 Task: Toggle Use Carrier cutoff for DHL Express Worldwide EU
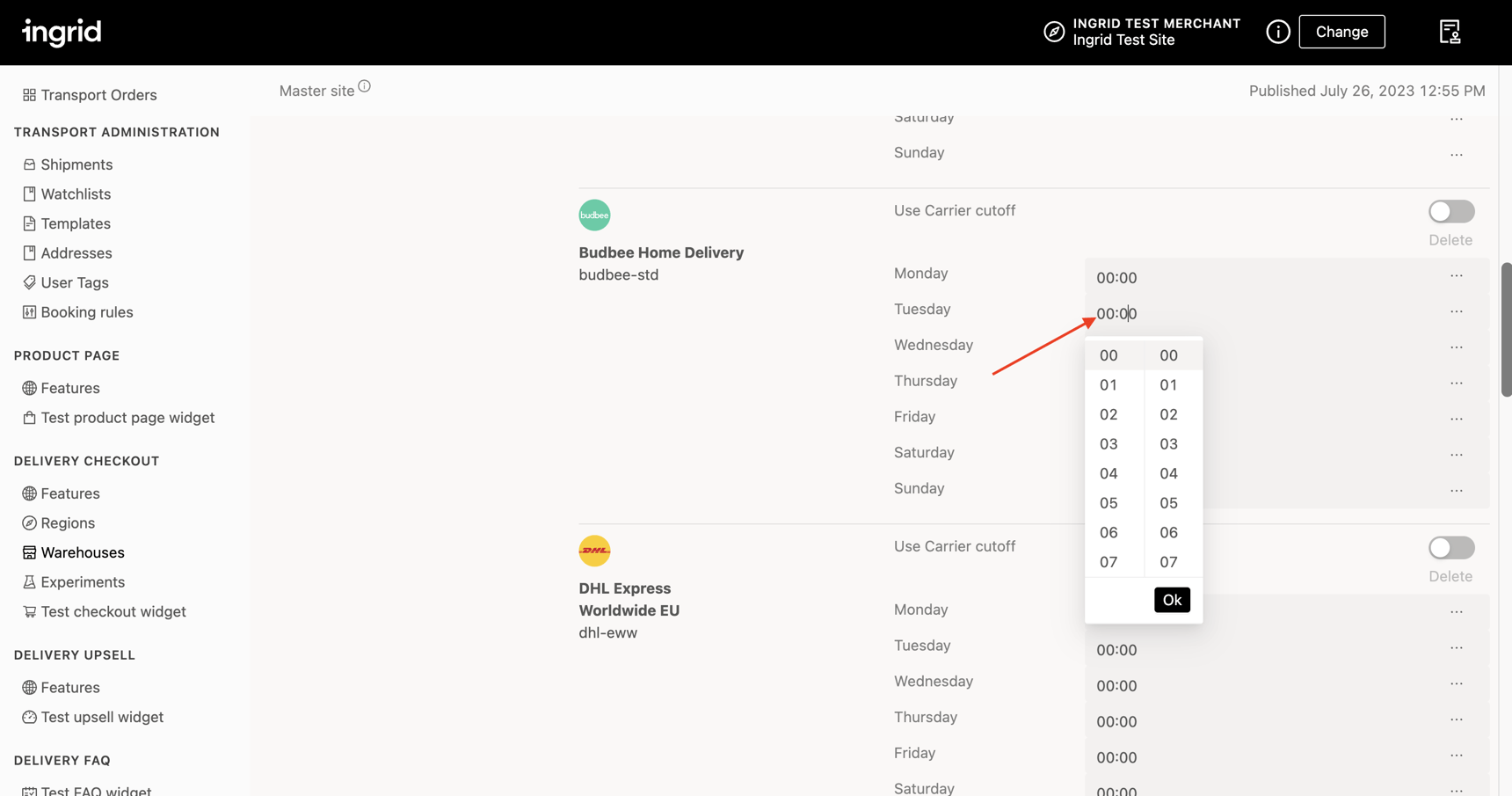pyautogui.click(x=1450, y=547)
